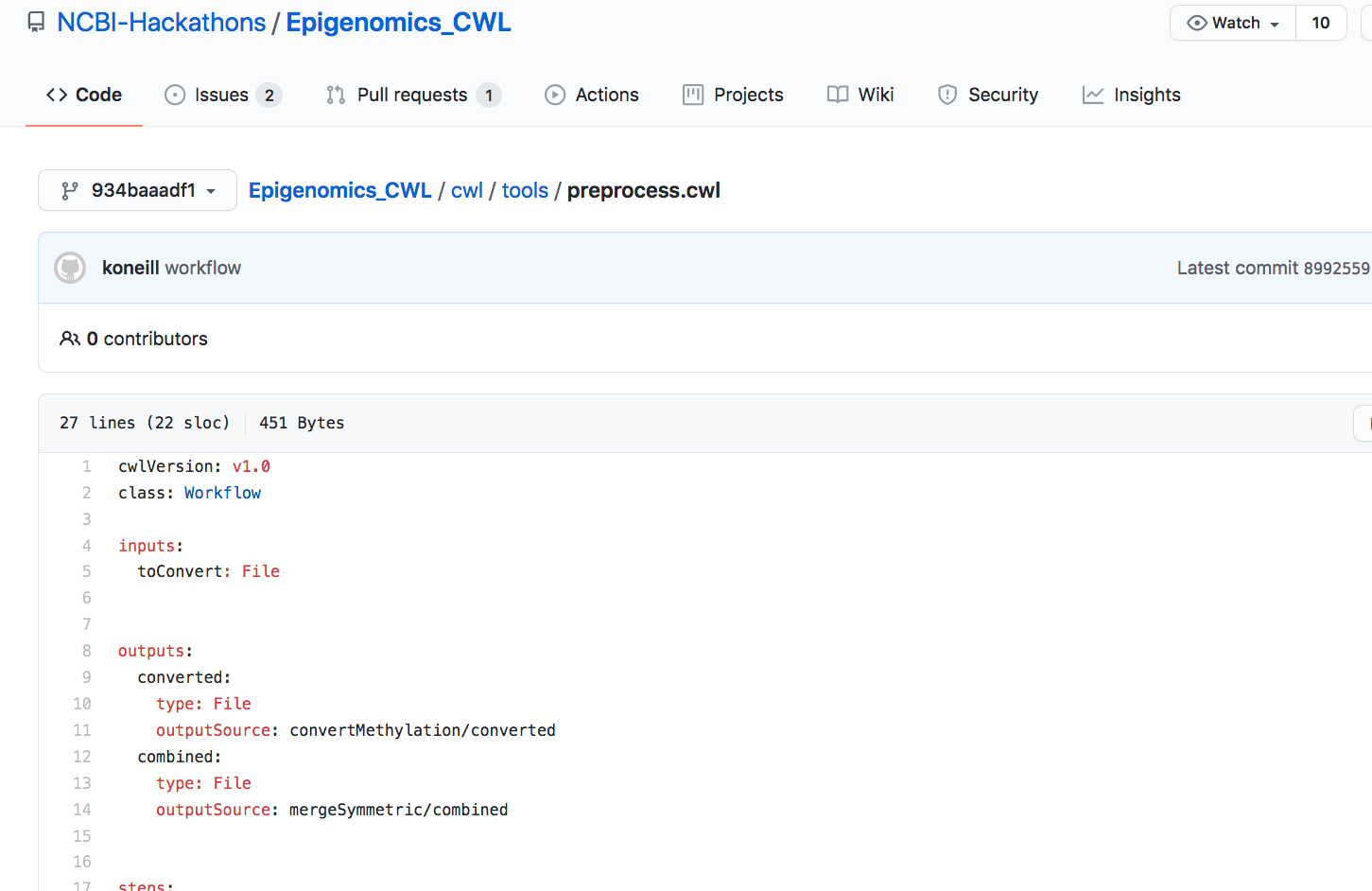This screenshot has width=1372, height=891.
Task: Click the 27 lines (22 sloc) info
Action: [x=145, y=423]
